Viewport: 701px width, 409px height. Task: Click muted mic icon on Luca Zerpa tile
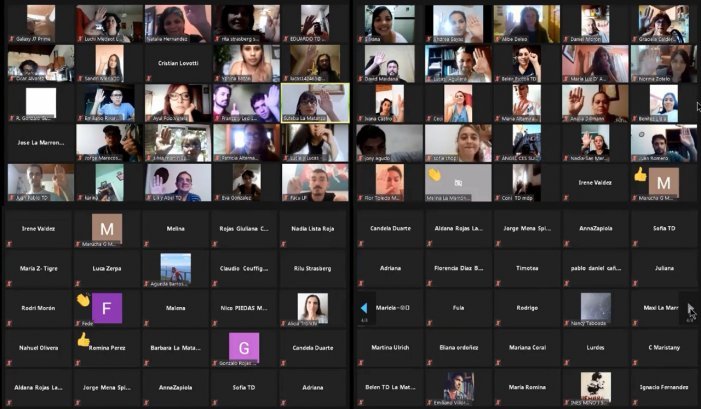tap(78, 283)
